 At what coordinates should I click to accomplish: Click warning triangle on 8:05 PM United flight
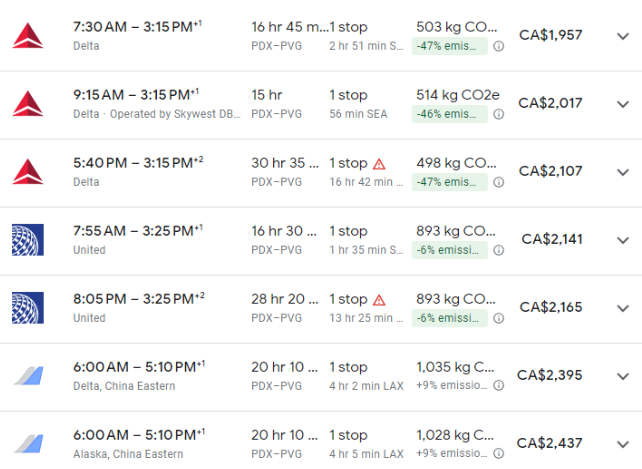379,300
